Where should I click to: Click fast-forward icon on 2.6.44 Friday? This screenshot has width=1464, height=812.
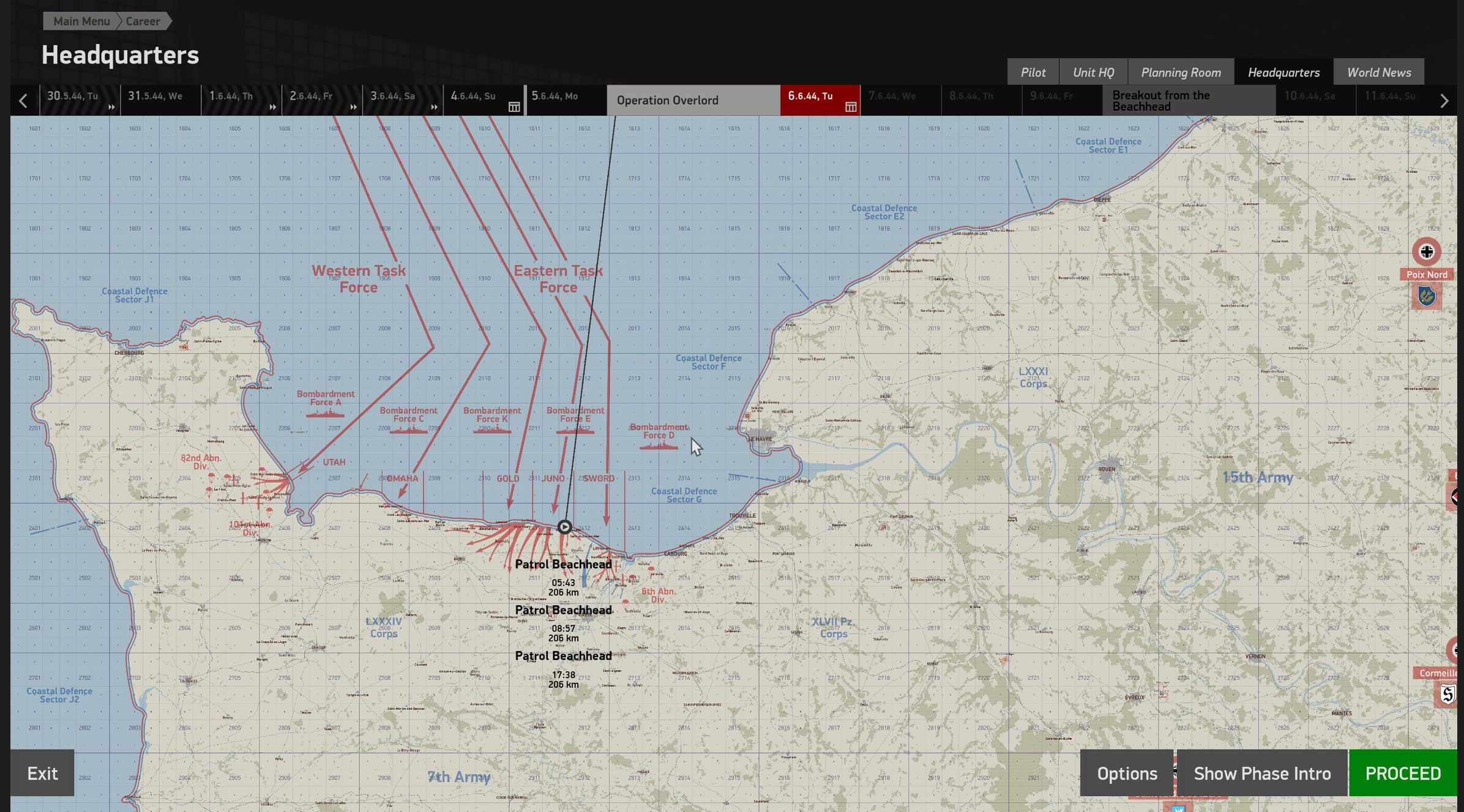click(x=353, y=107)
